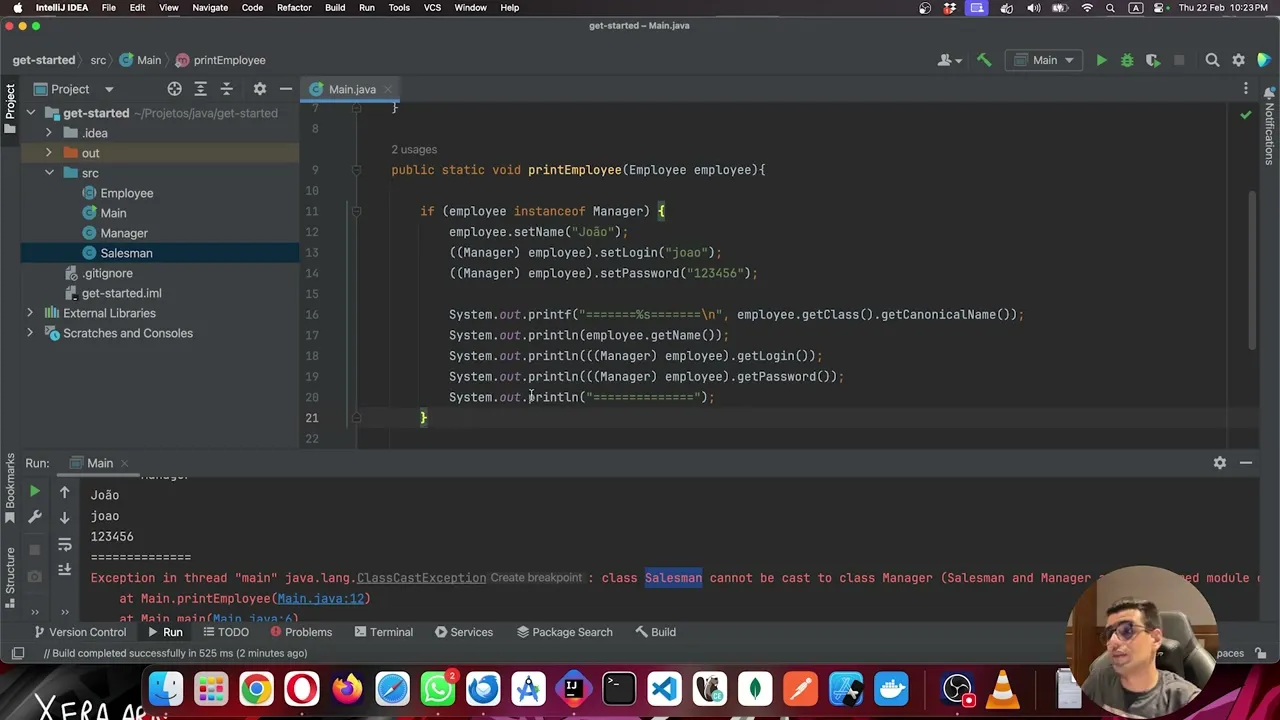
Task: Open Search Everywhere magnifier
Action: click(1212, 60)
